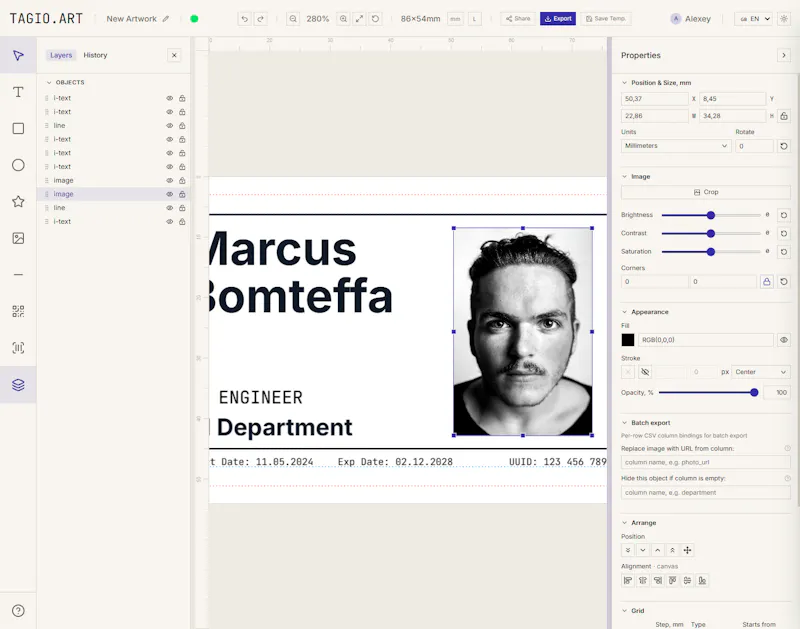
Task: Select the first image layer row
Action: pyautogui.click(x=113, y=180)
